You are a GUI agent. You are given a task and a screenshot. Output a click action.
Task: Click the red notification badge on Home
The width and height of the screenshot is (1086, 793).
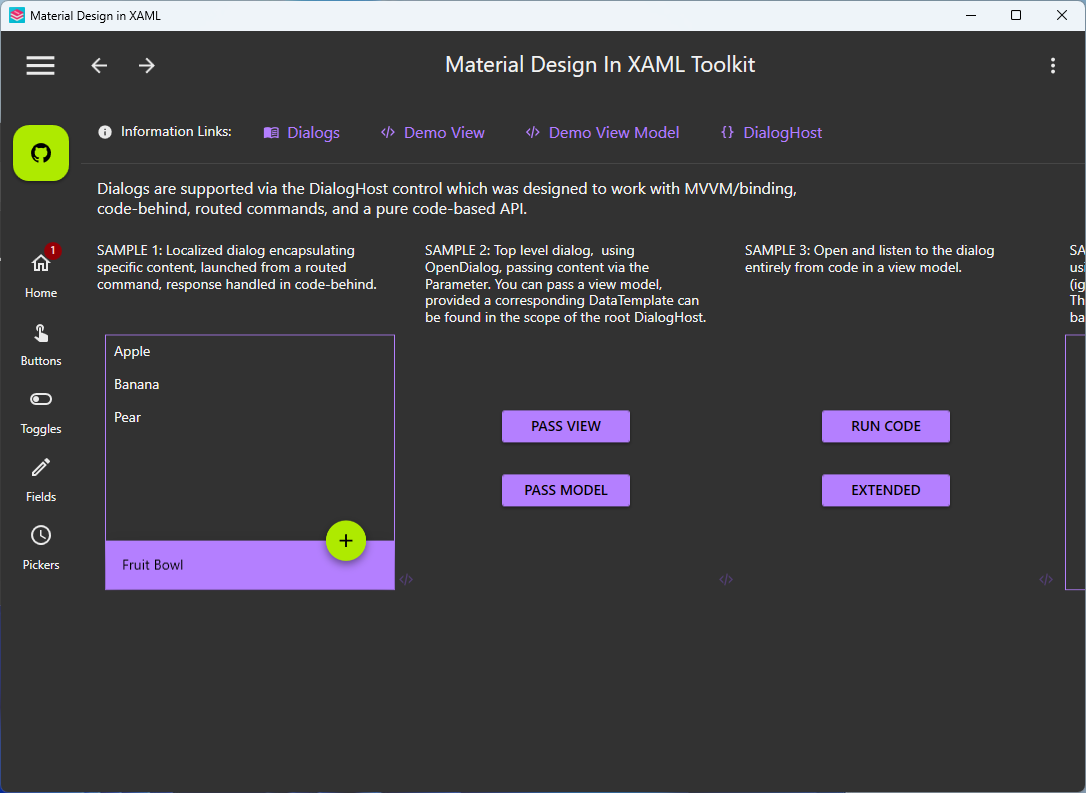(x=53, y=250)
